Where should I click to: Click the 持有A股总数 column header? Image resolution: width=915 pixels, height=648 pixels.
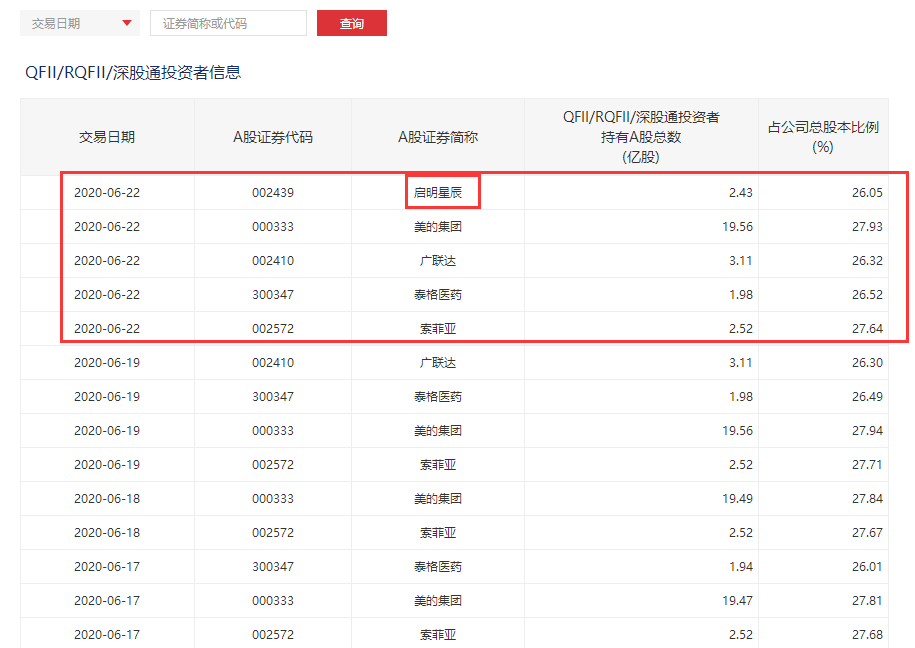(x=641, y=137)
